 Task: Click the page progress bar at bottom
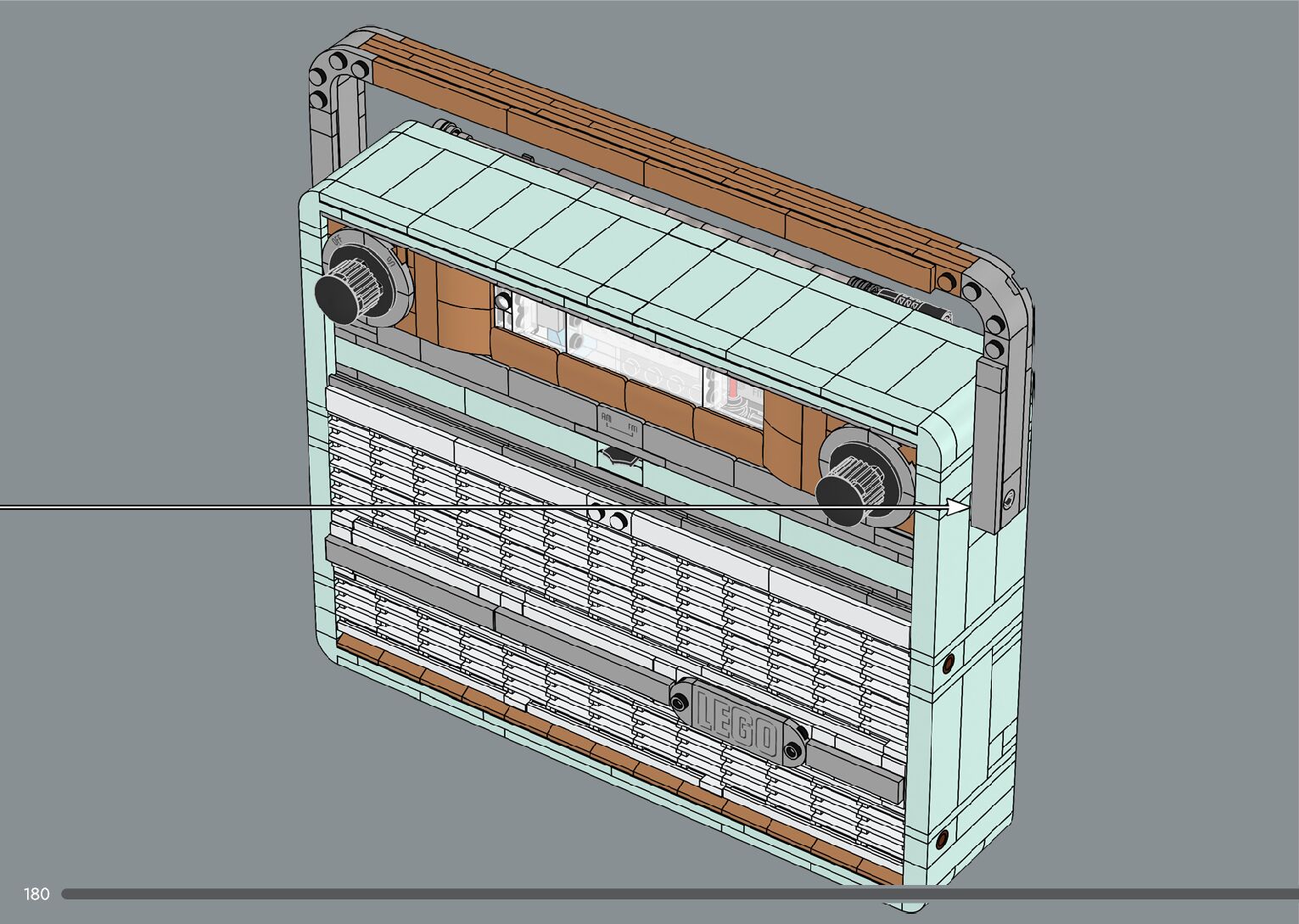click(679, 893)
